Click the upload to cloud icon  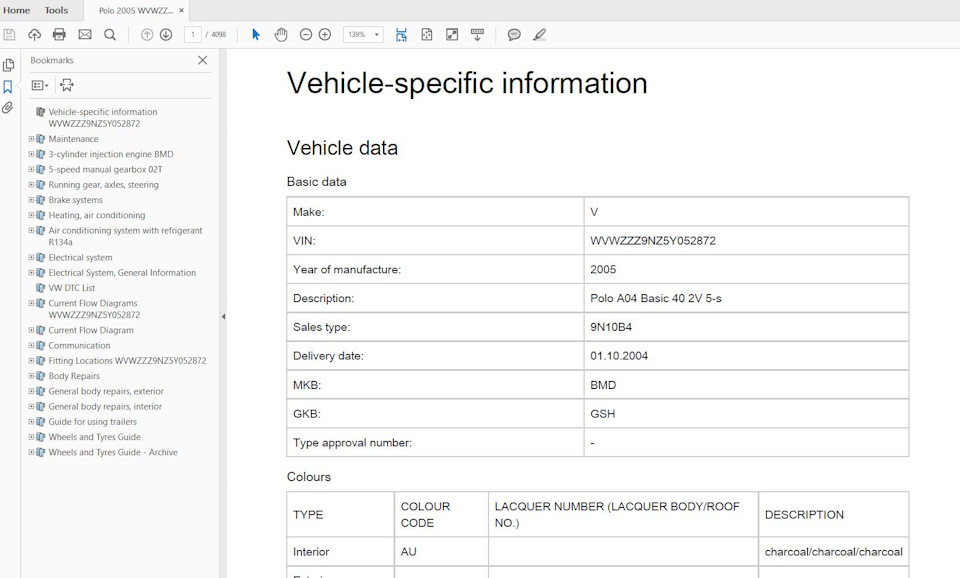pyautogui.click(x=34, y=35)
